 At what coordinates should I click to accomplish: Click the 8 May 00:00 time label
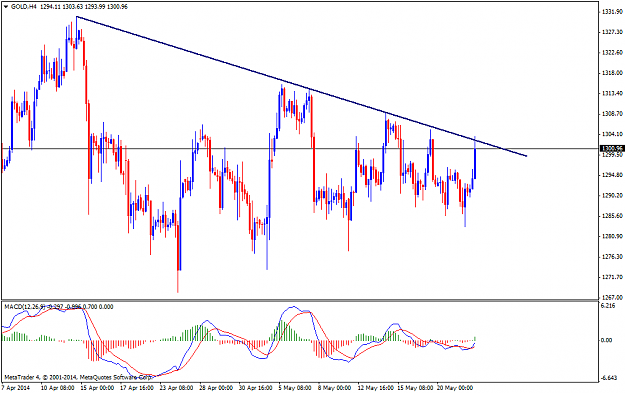click(x=335, y=387)
